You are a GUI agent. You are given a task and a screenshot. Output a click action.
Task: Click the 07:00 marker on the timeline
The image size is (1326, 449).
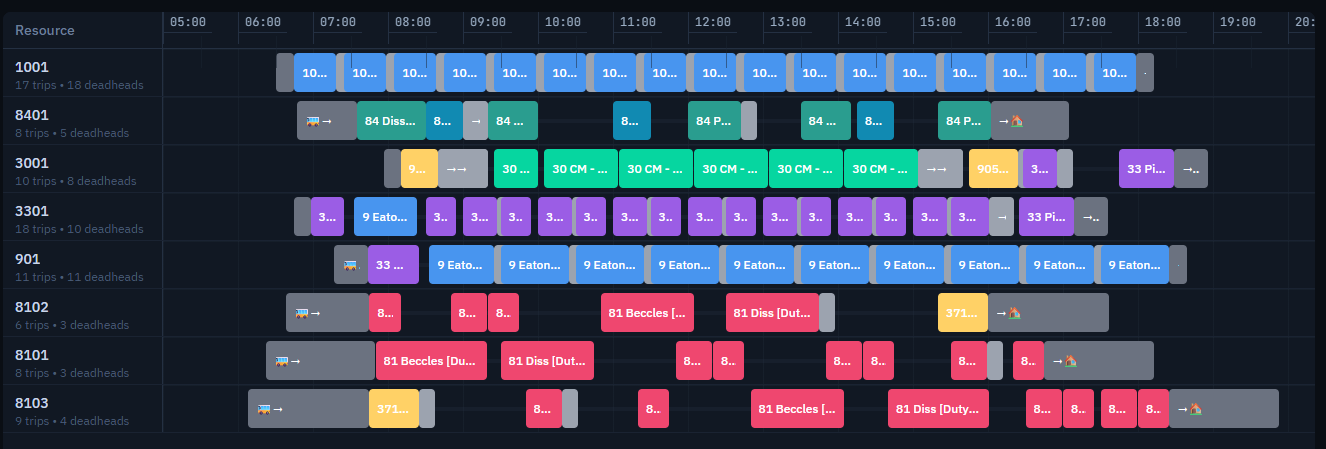click(x=338, y=22)
